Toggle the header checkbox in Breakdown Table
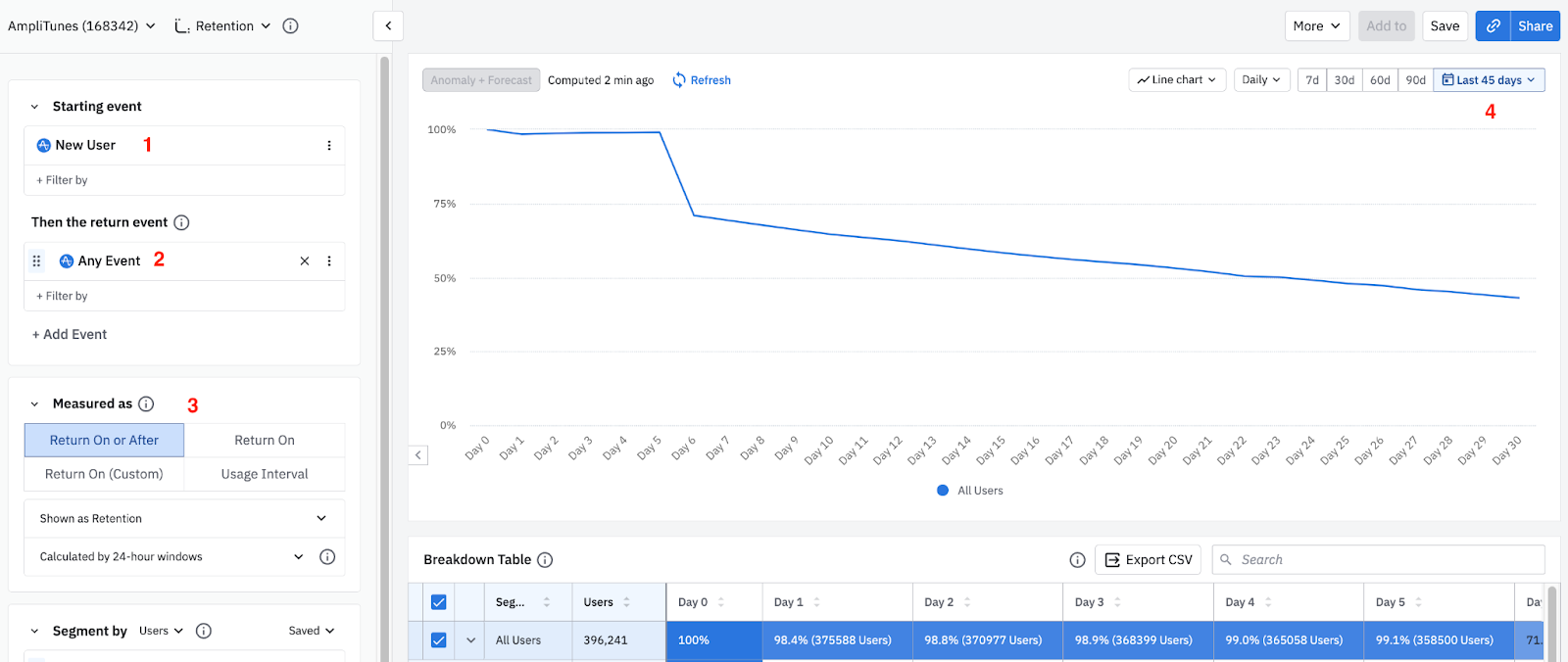 [438, 602]
